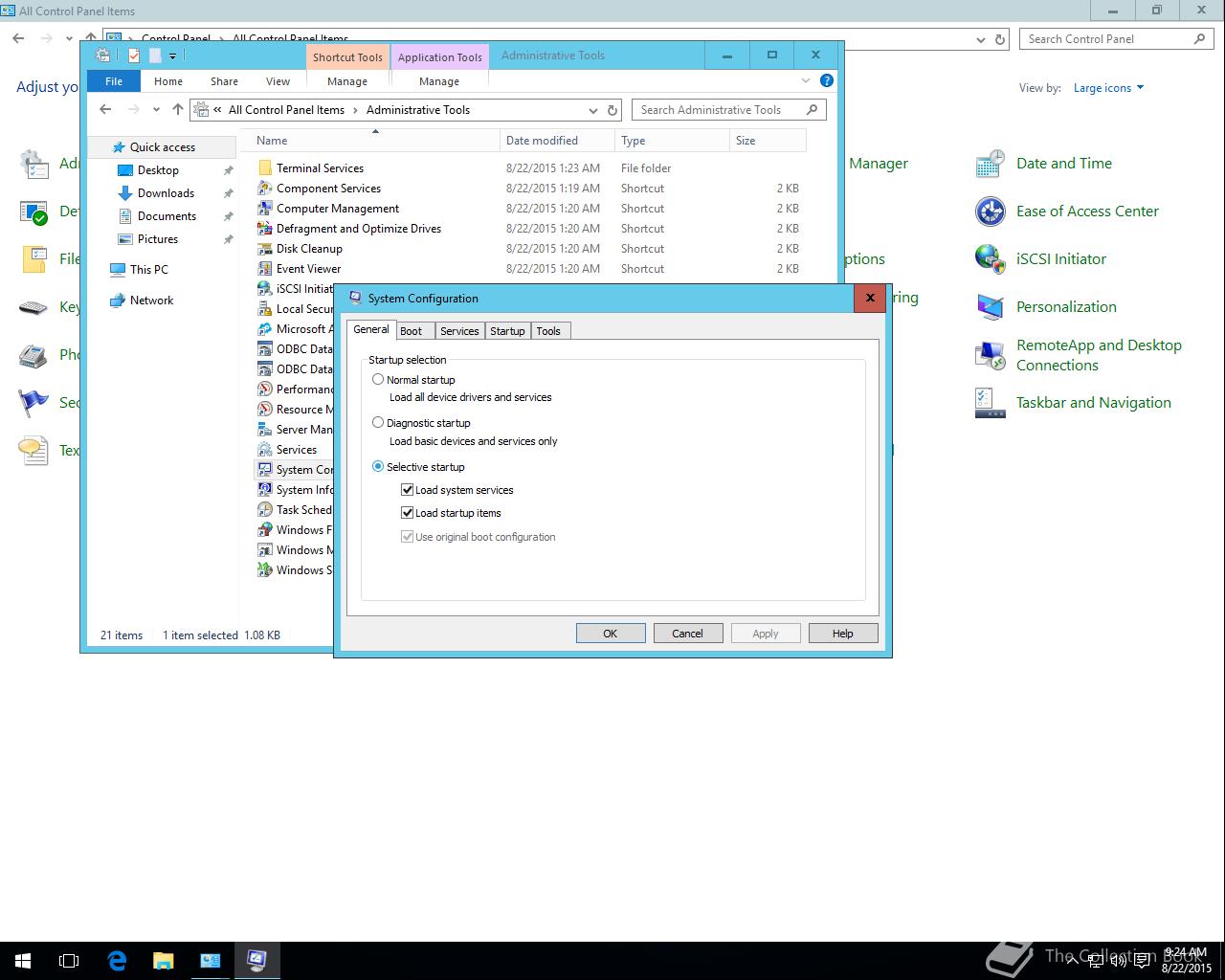The image size is (1225, 980).
Task: Expand the Explorer address bar history dropdown
Action: click(x=593, y=110)
